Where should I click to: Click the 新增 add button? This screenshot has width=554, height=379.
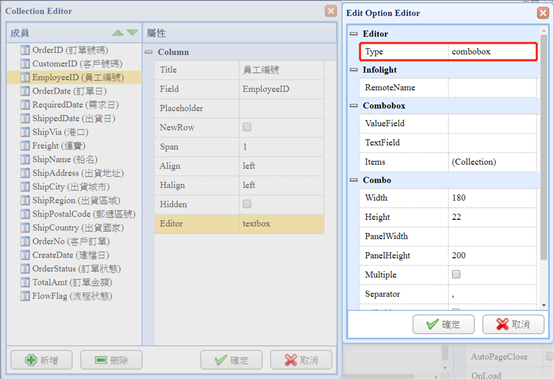(x=41, y=360)
